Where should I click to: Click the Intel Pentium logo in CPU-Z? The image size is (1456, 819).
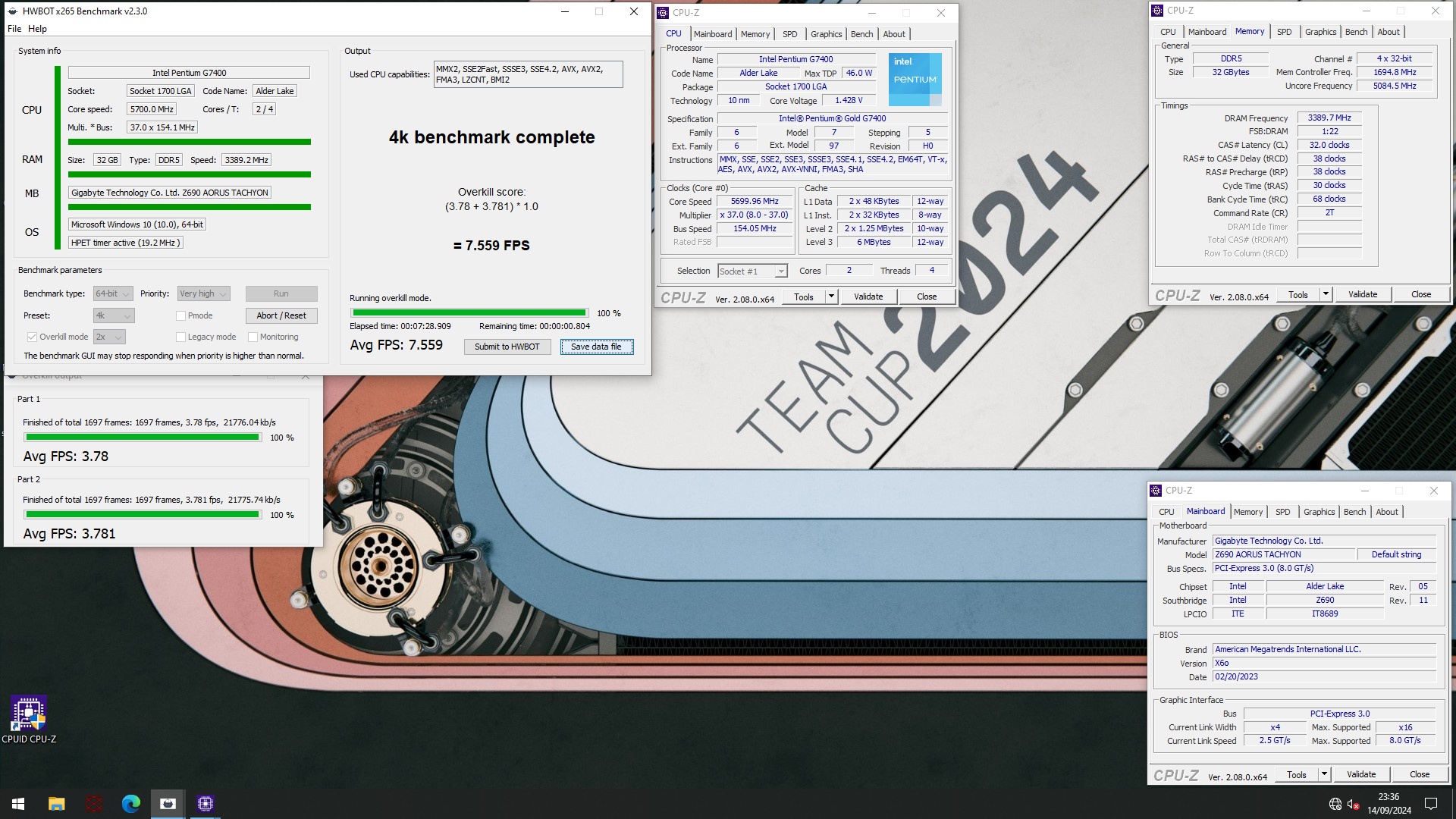click(x=915, y=79)
